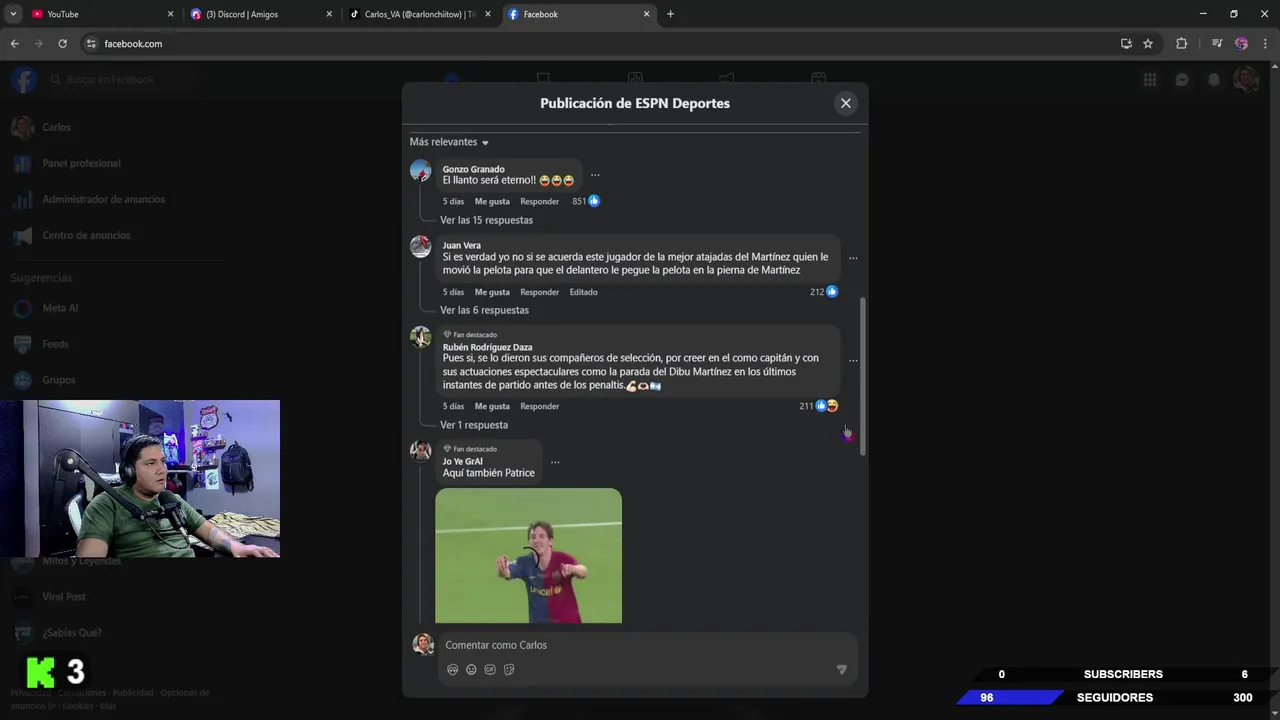
Task: Open options menu on Rubén Rodríguez Daza's comment
Action: 853,360
